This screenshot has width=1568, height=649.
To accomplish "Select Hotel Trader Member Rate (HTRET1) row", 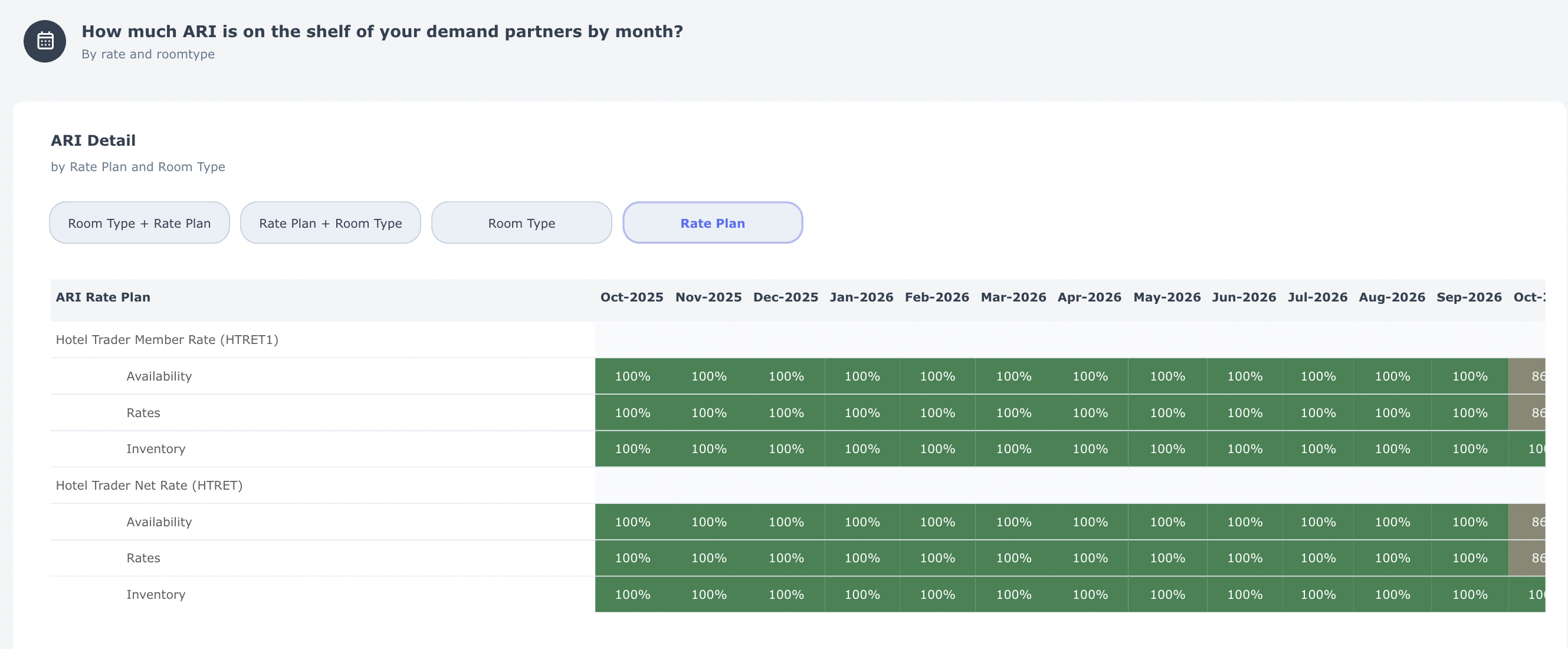I will (167, 340).
